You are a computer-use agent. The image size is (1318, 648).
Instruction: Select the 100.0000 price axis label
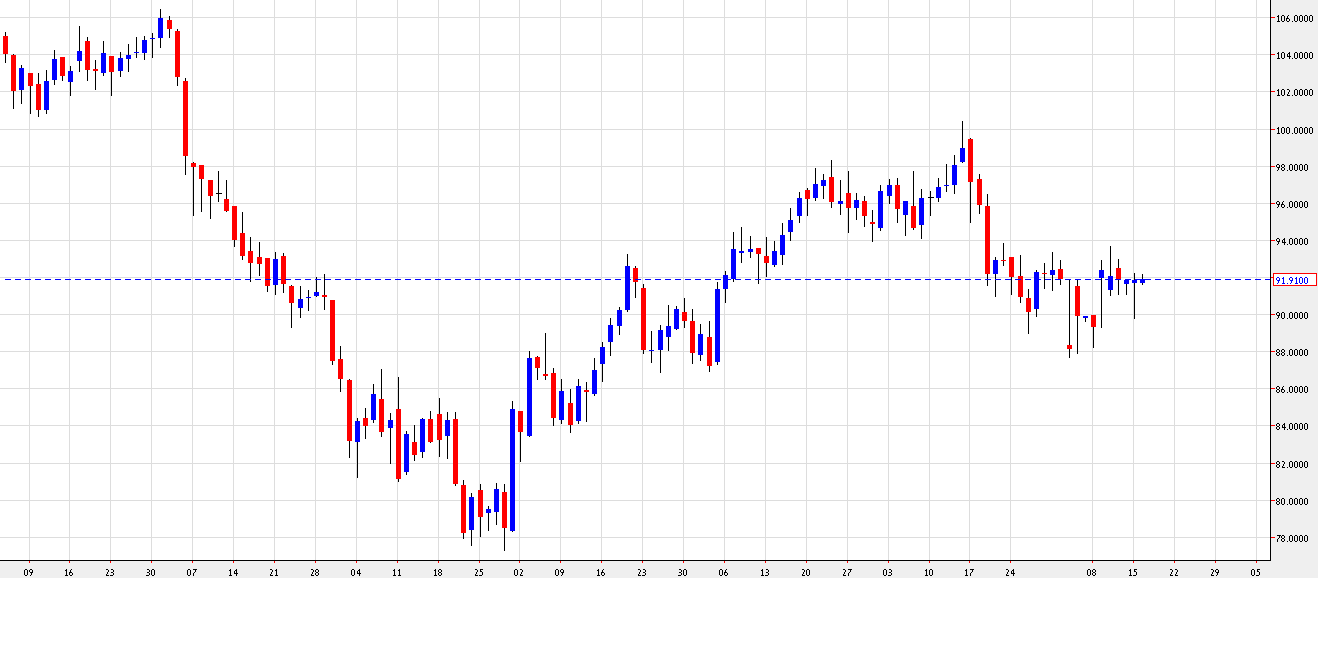pos(1294,130)
